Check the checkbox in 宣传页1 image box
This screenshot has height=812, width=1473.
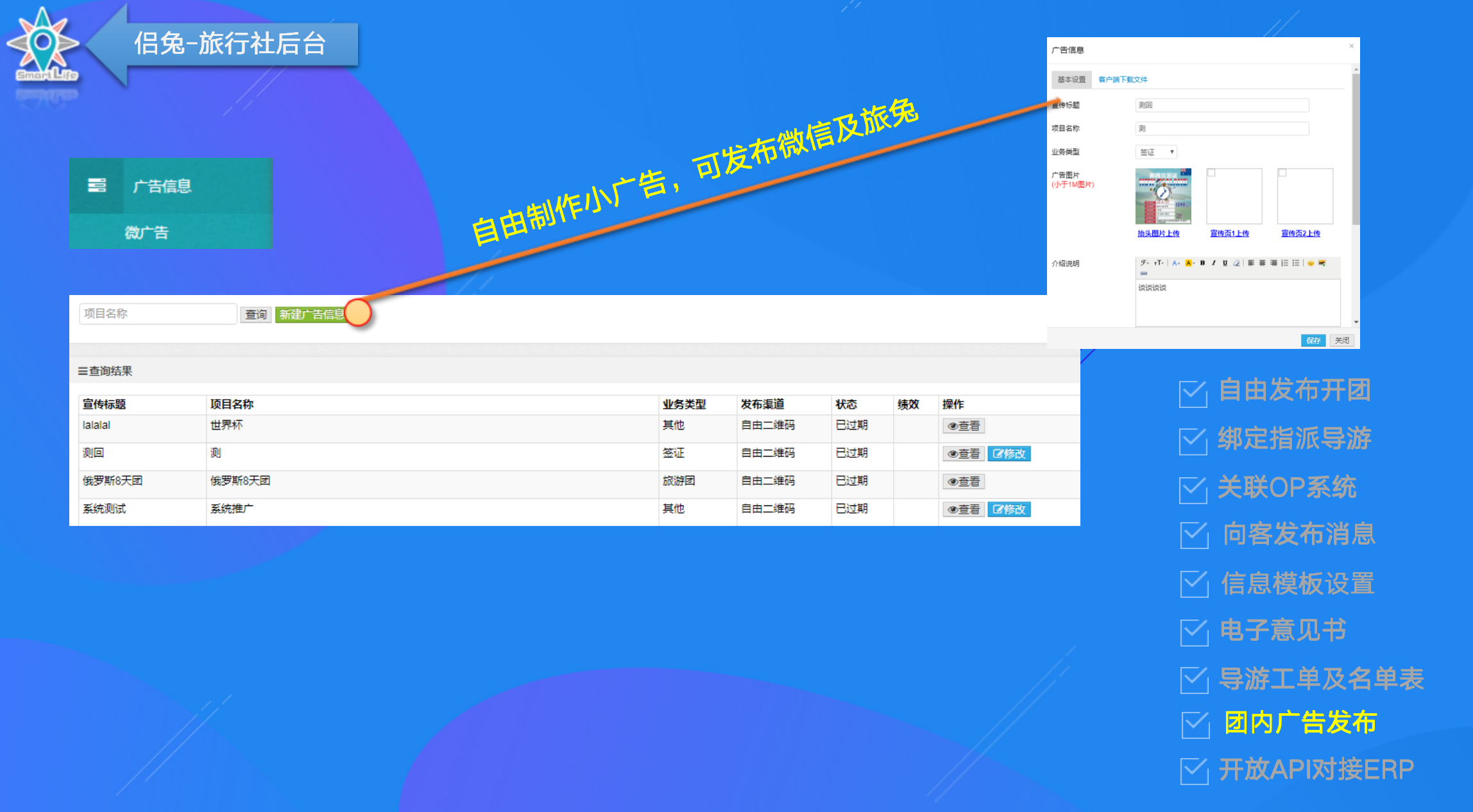1211,173
